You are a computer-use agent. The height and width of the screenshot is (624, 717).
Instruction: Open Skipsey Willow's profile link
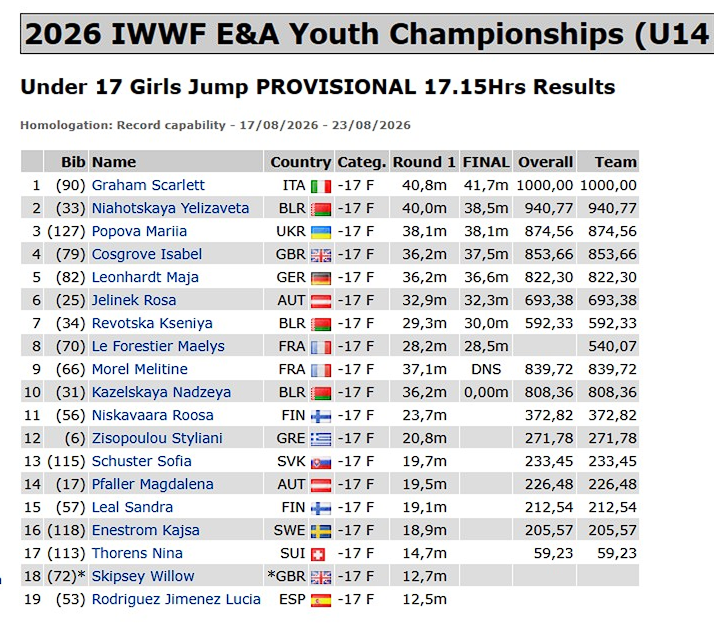(x=143, y=576)
